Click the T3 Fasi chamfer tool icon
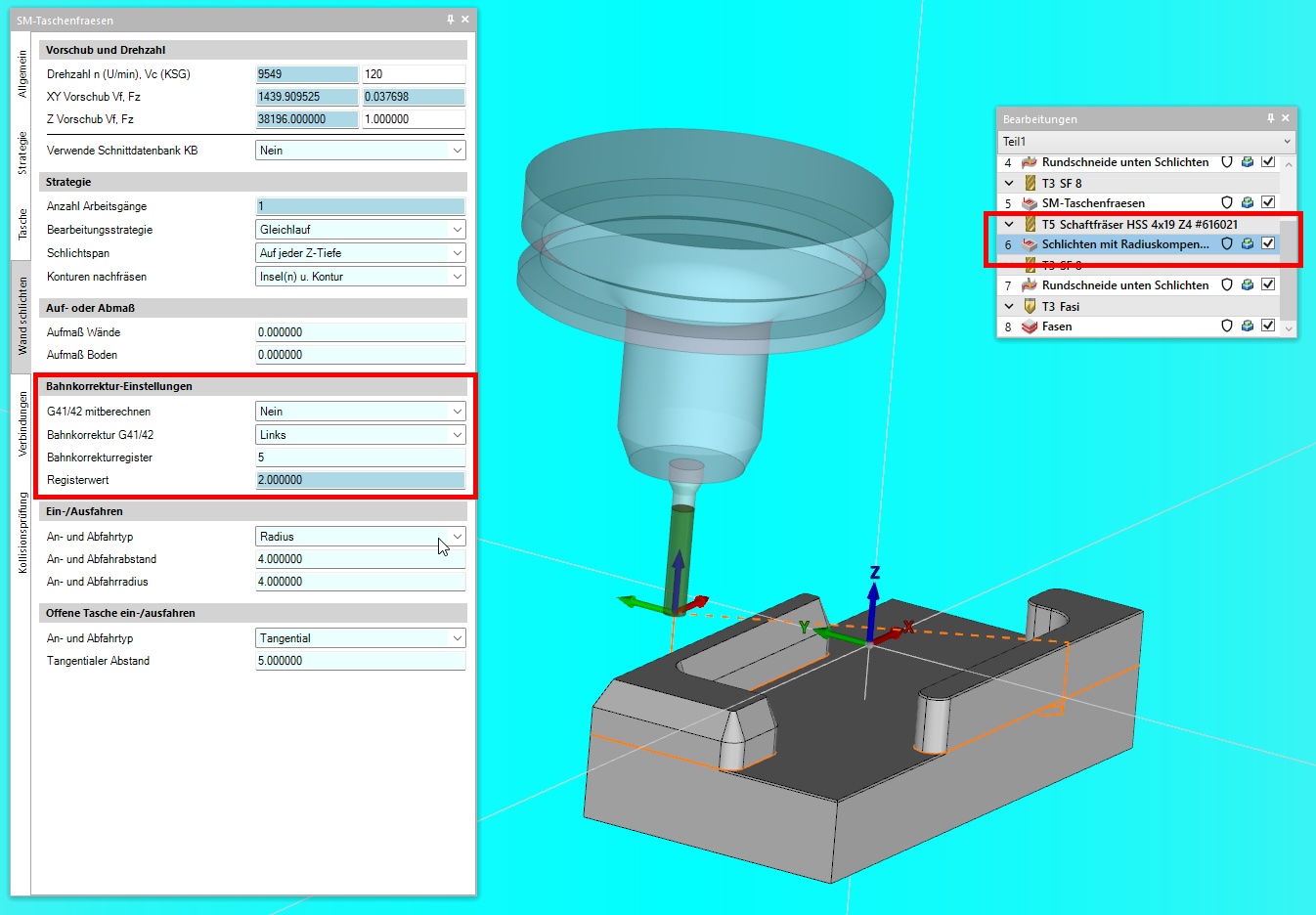Image resolution: width=1316 pixels, height=915 pixels. [x=1031, y=306]
